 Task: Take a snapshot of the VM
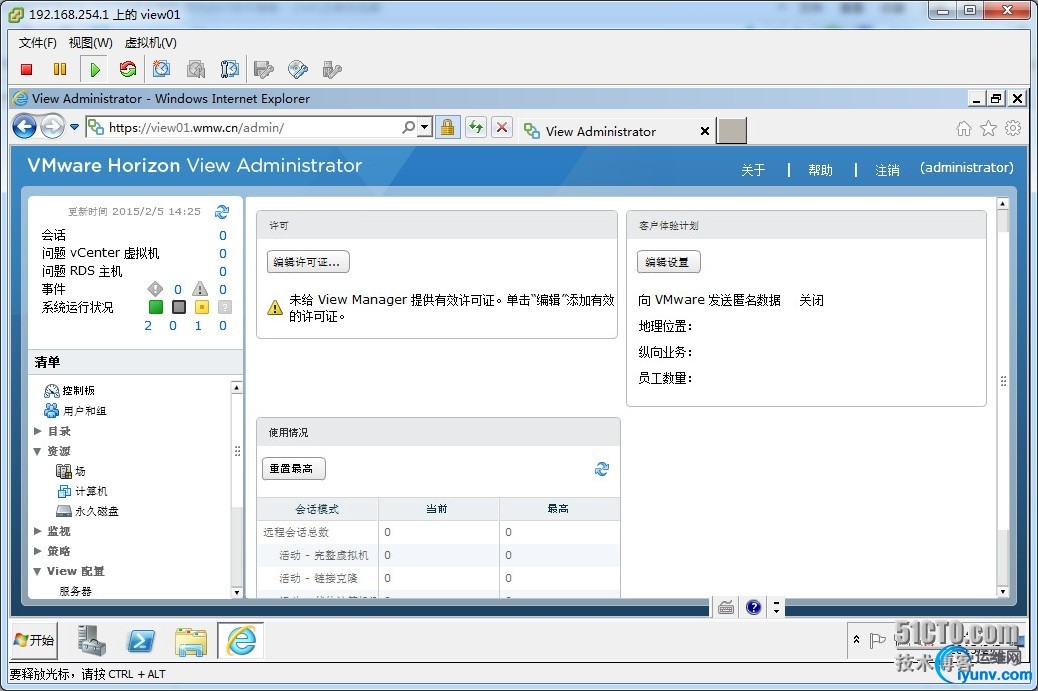tap(161, 69)
